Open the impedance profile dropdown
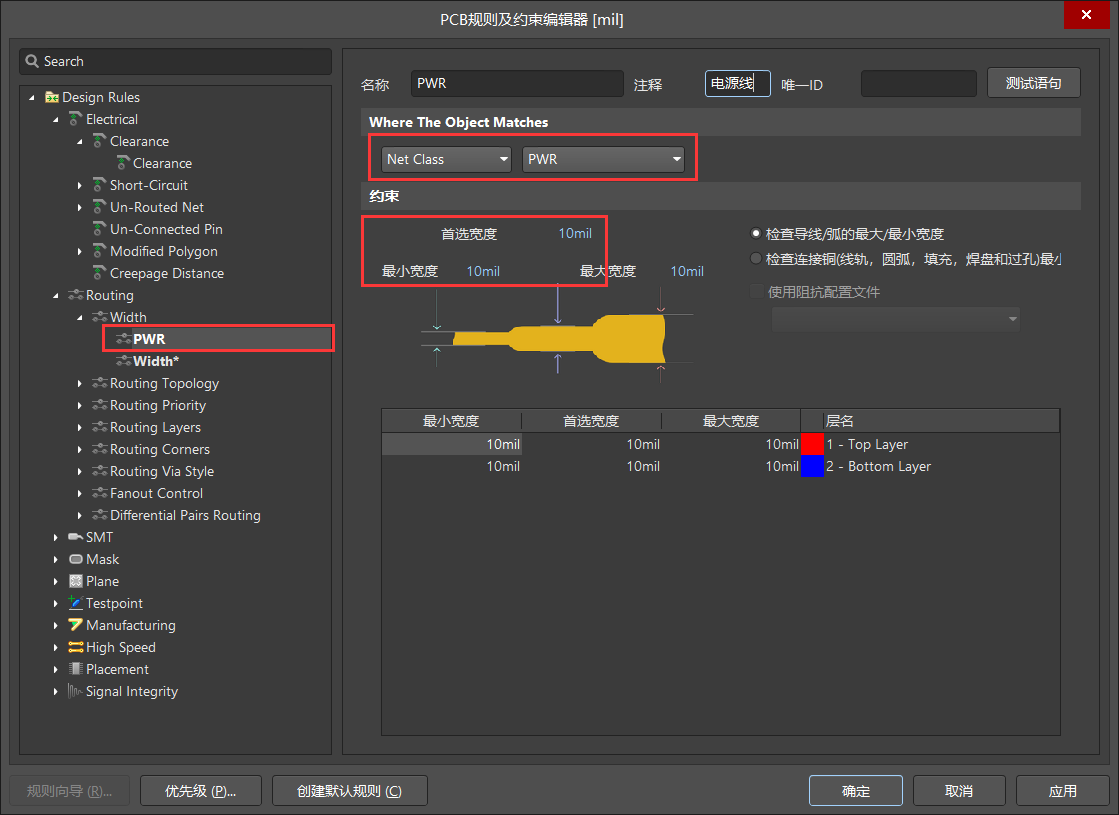 click(x=896, y=319)
